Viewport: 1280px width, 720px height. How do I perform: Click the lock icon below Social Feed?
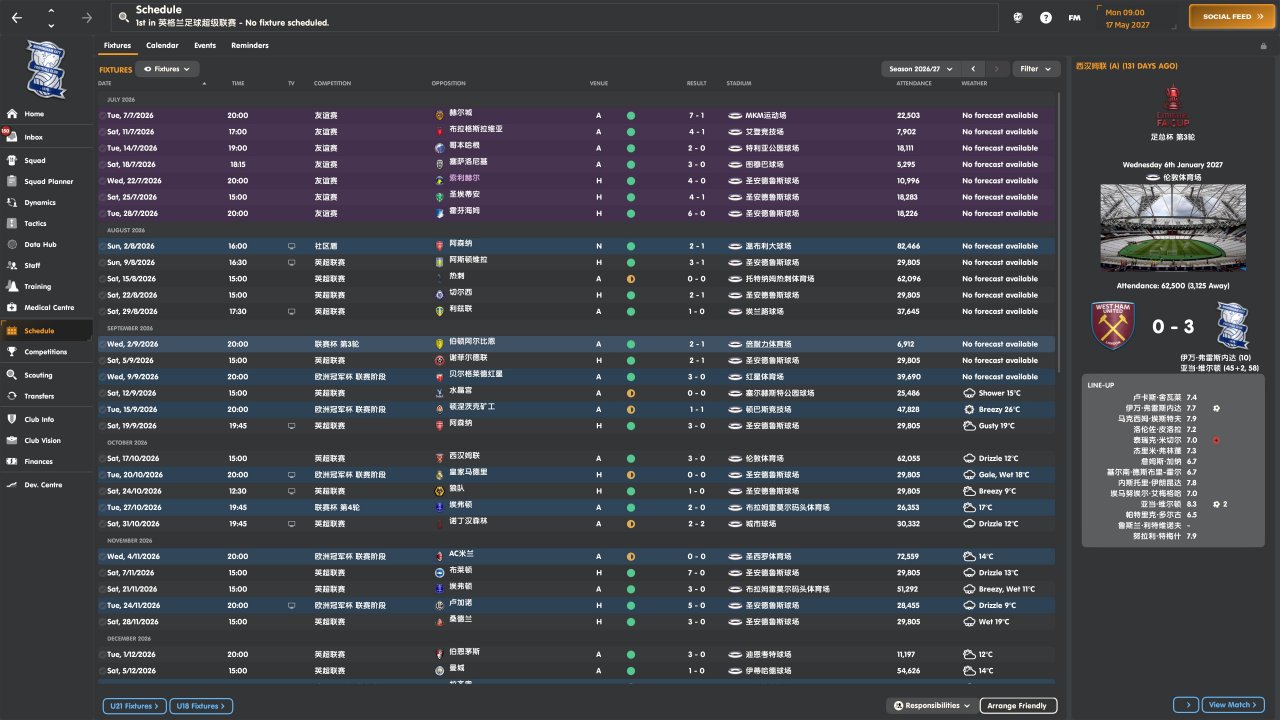1263,46
